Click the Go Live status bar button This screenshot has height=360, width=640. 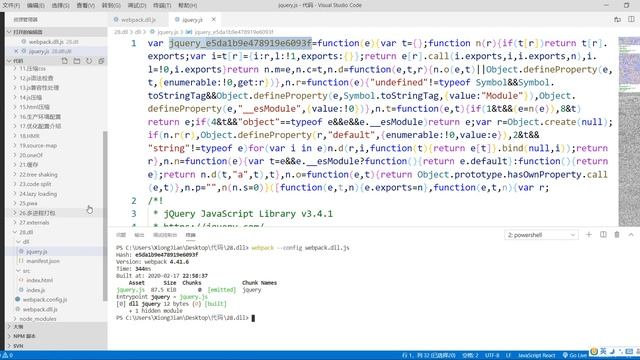(x=575, y=356)
